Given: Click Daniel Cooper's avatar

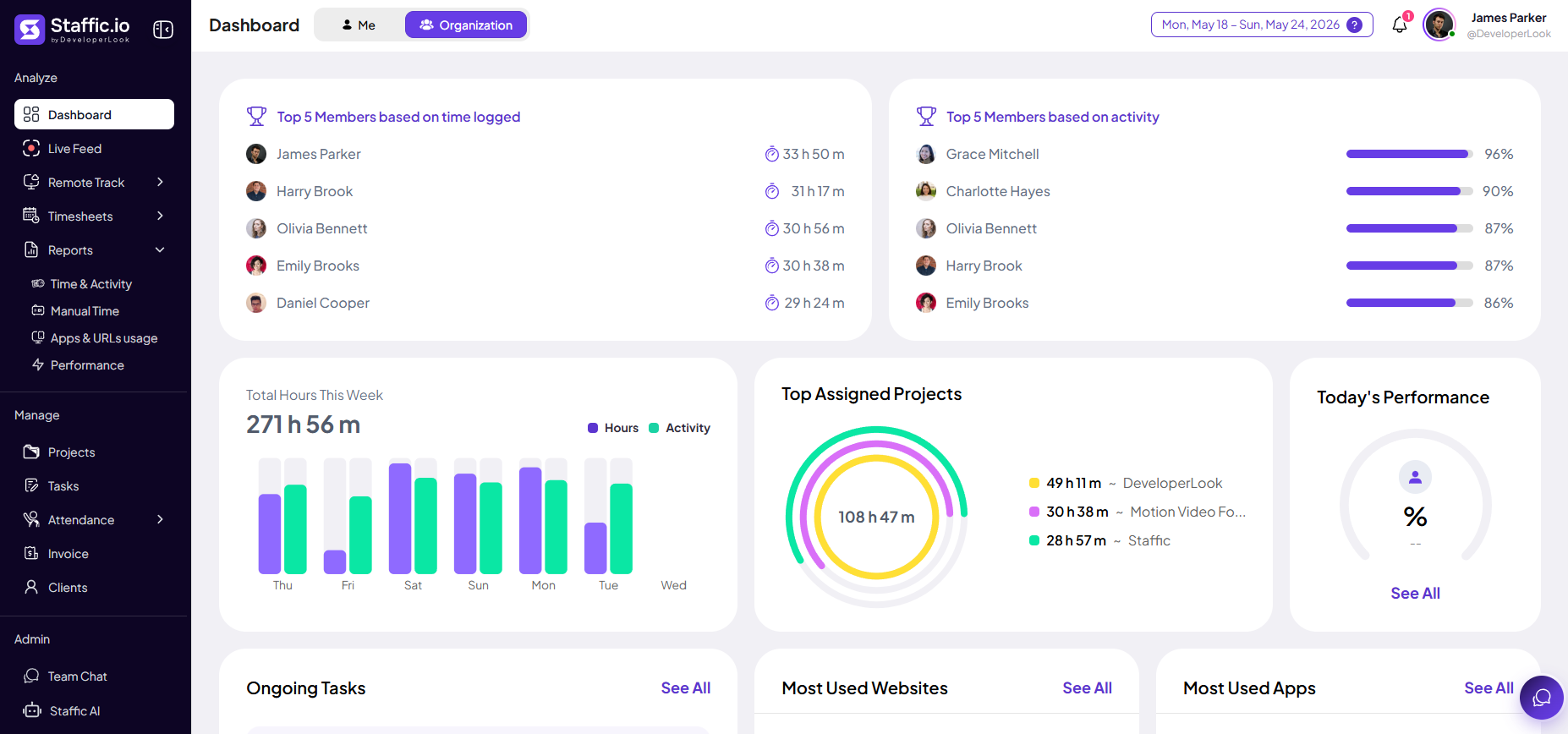Looking at the screenshot, I should tap(256, 303).
